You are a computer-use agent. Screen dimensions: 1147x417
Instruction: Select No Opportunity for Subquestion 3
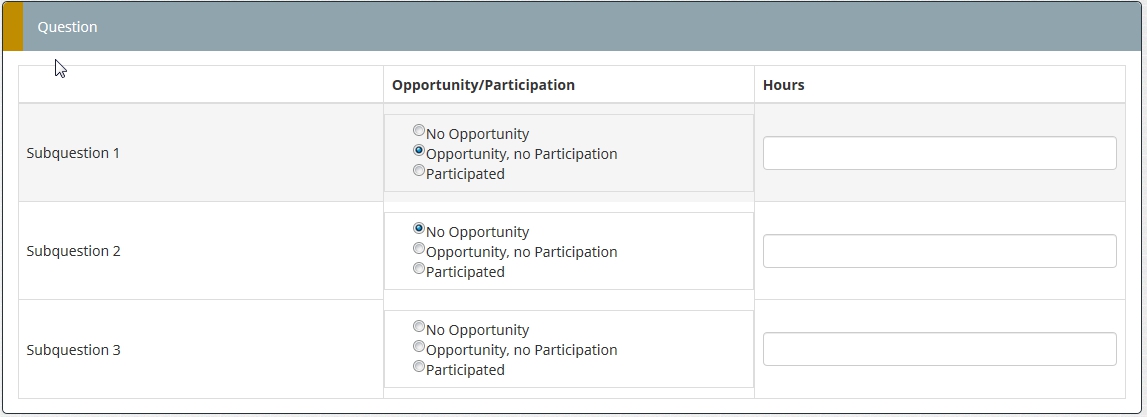pos(419,326)
